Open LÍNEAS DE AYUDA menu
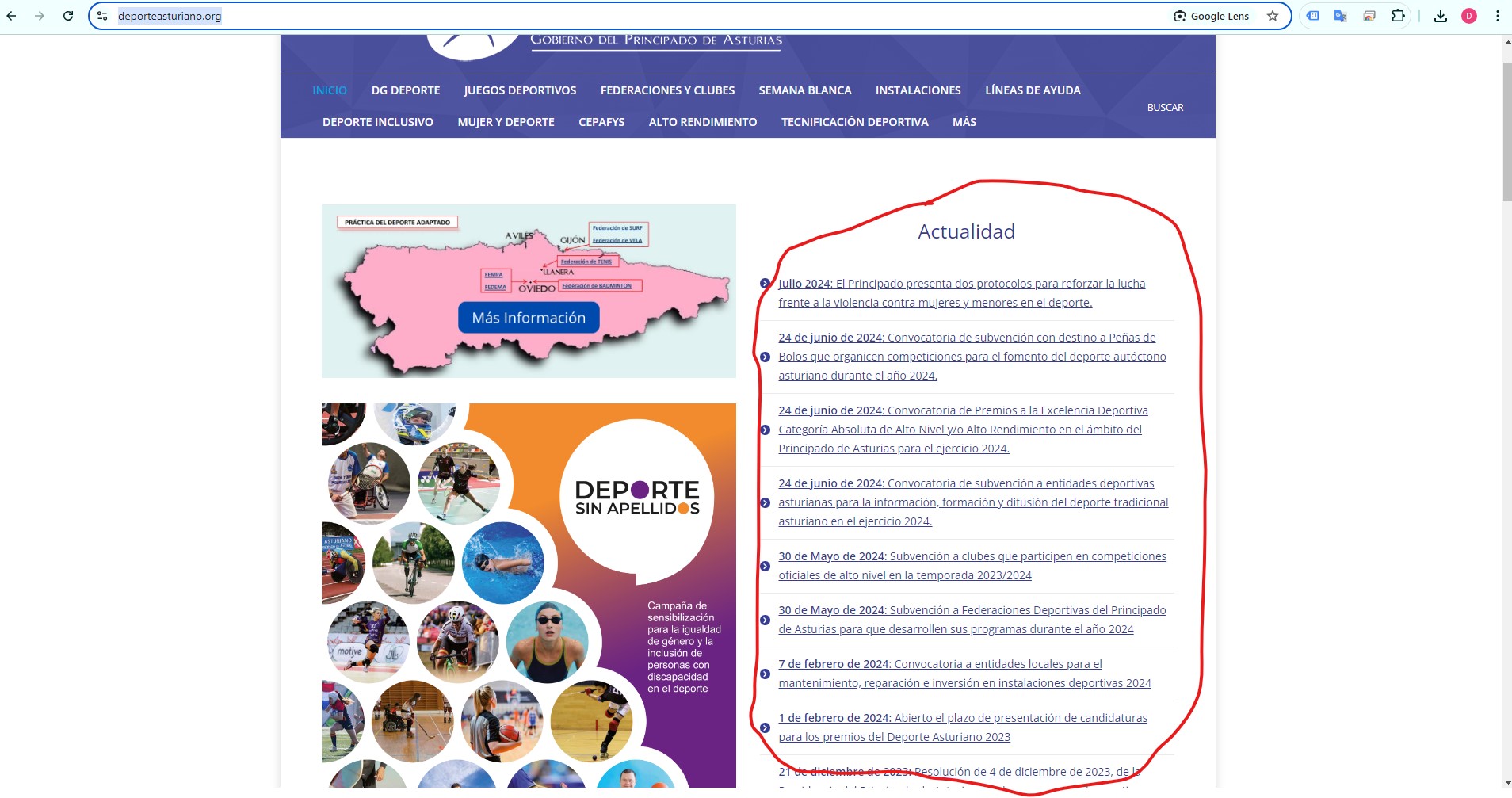This screenshot has width=1512, height=798. tap(1033, 90)
